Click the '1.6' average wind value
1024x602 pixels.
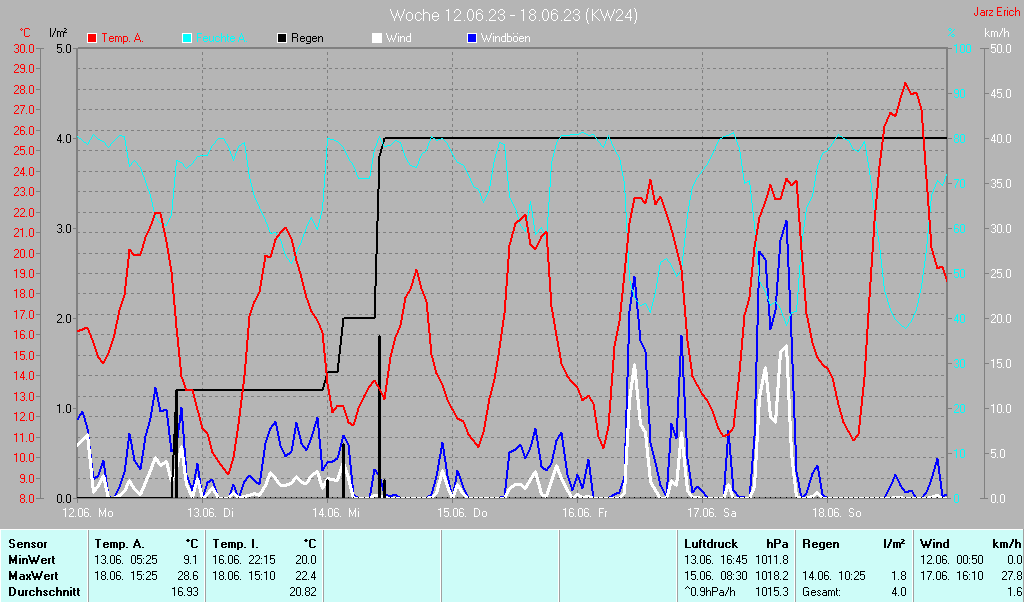click(1014, 593)
